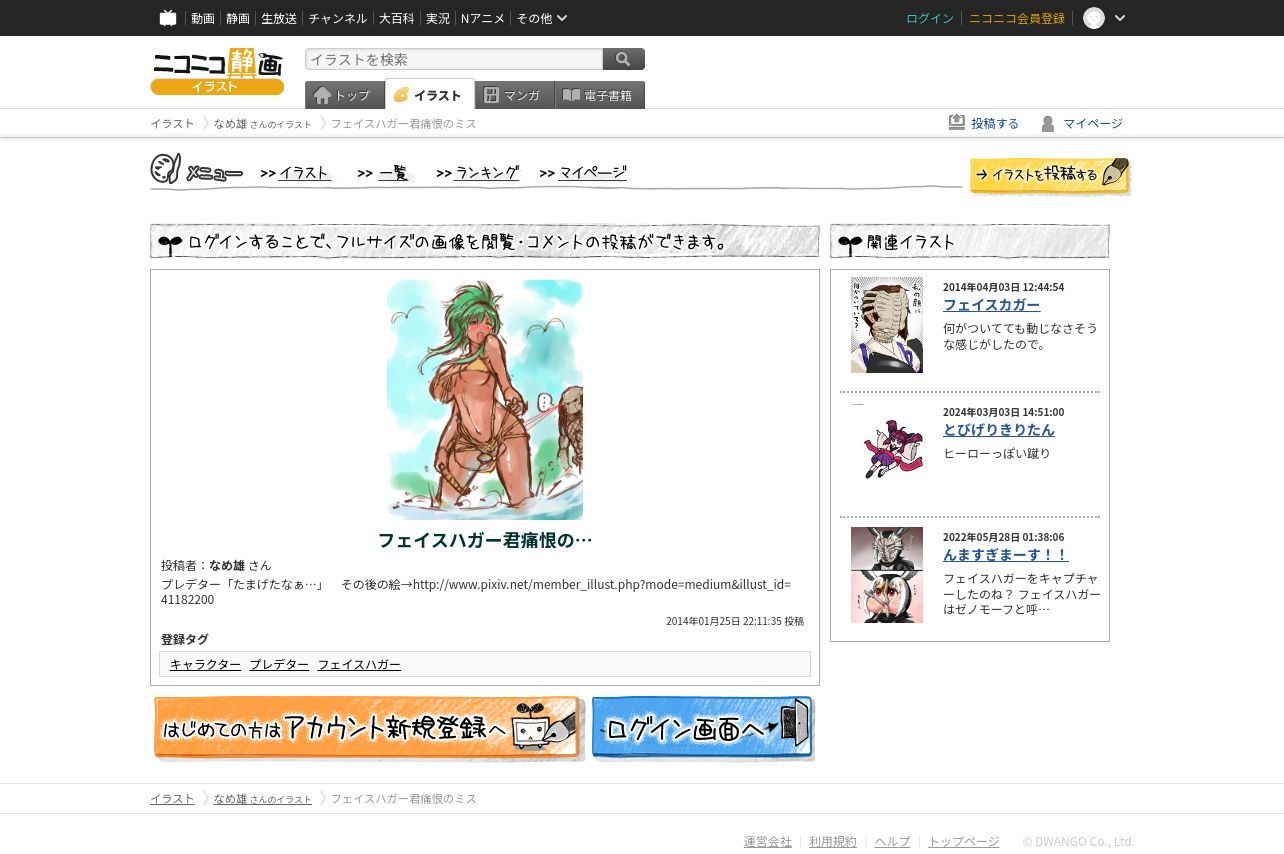The height and width of the screenshot is (854, 1284).
Task: Click the ログイン link in header
Action: (x=930, y=18)
